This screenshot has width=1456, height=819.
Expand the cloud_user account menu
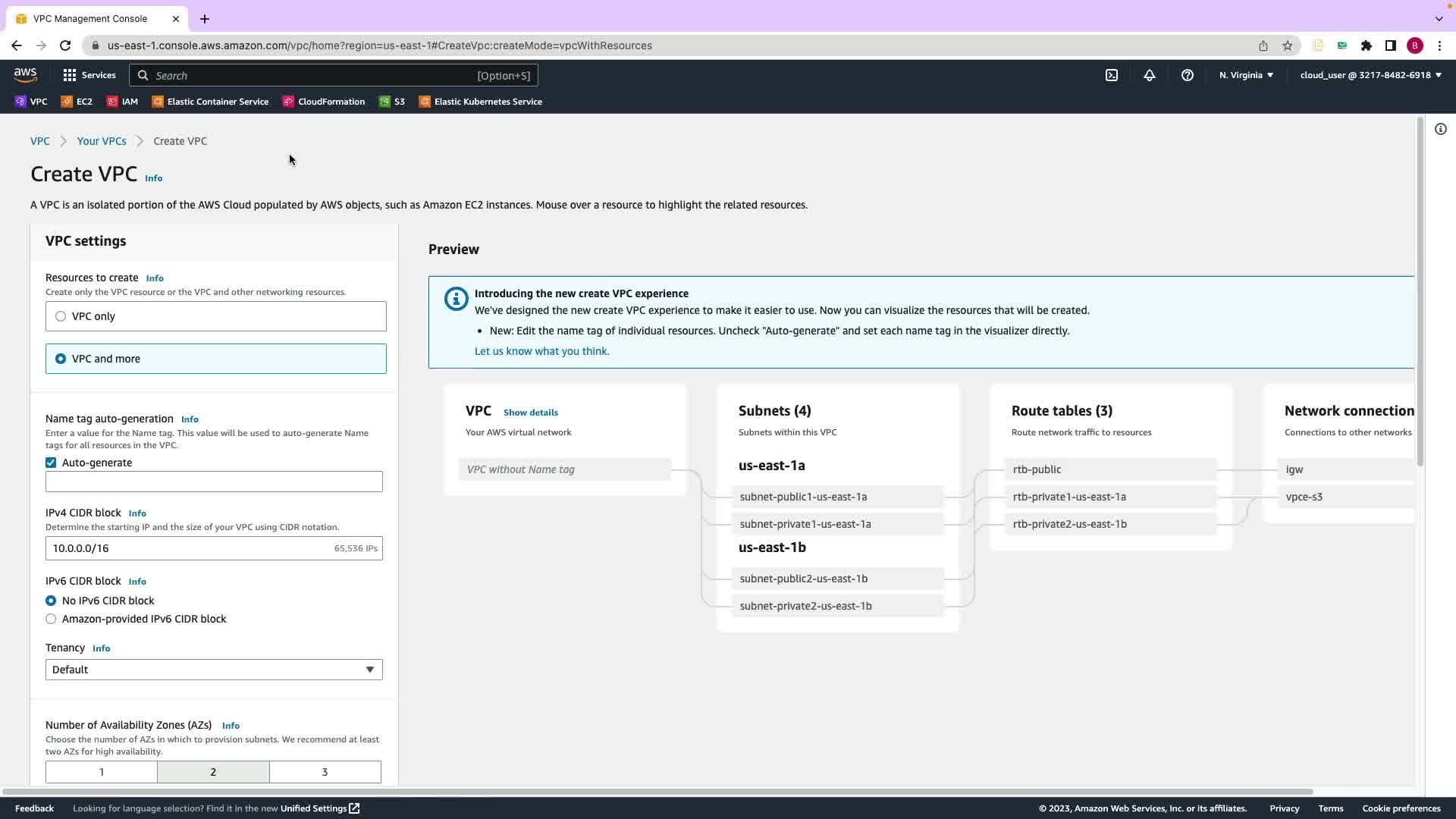pyautogui.click(x=1370, y=75)
